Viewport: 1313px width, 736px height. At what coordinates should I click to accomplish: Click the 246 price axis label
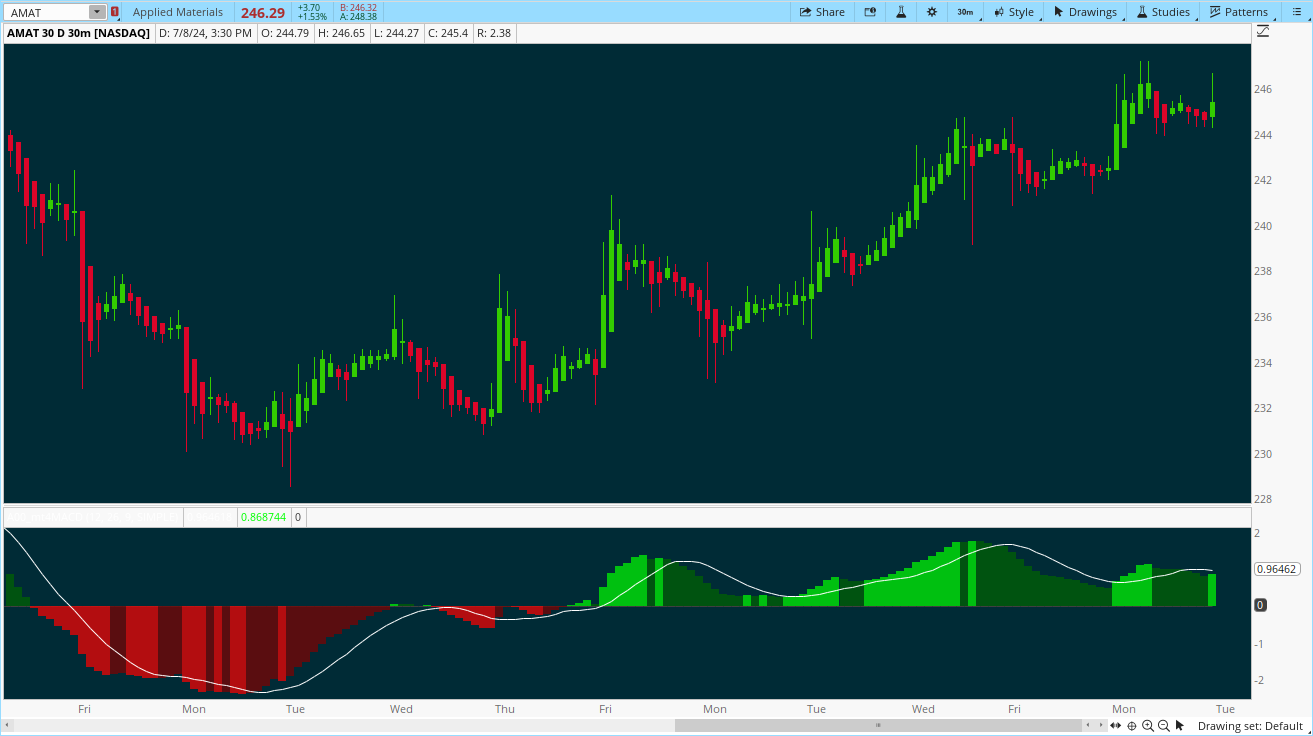tap(1263, 89)
